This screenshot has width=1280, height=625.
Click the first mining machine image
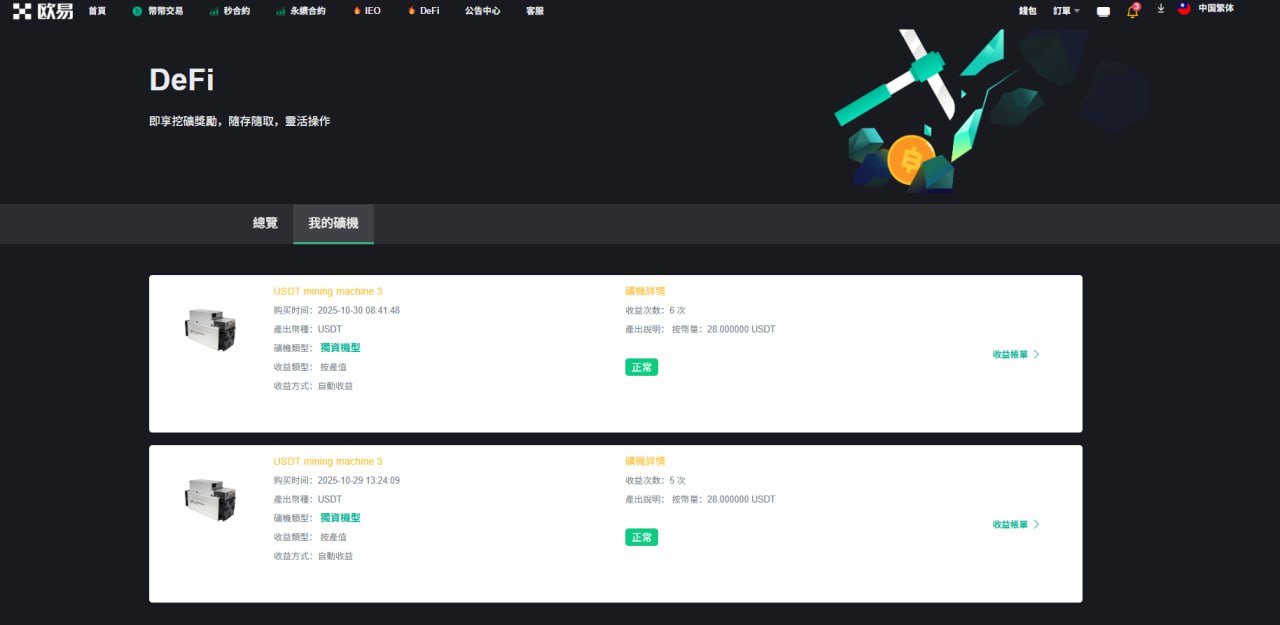pos(210,329)
